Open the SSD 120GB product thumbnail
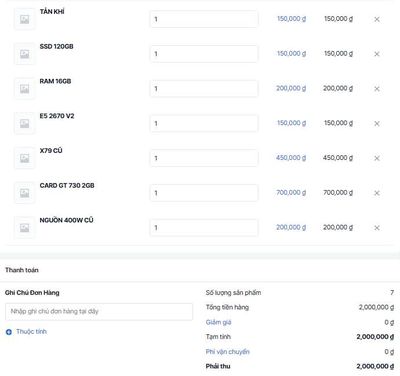This screenshot has width=400, height=376. [x=24, y=54]
